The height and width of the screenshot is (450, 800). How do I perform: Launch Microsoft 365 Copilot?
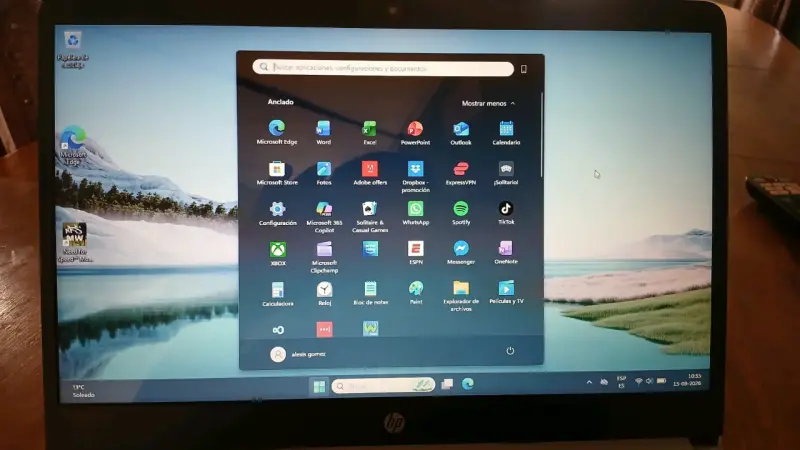coord(324,217)
